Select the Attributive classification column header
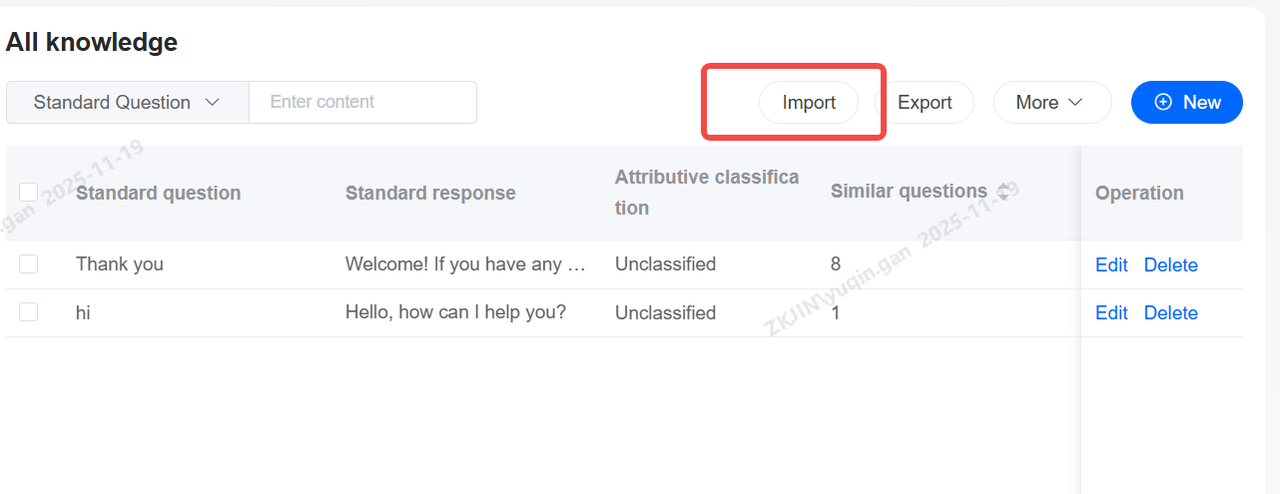The height and width of the screenshot is (494, 1280). [706, 192]
